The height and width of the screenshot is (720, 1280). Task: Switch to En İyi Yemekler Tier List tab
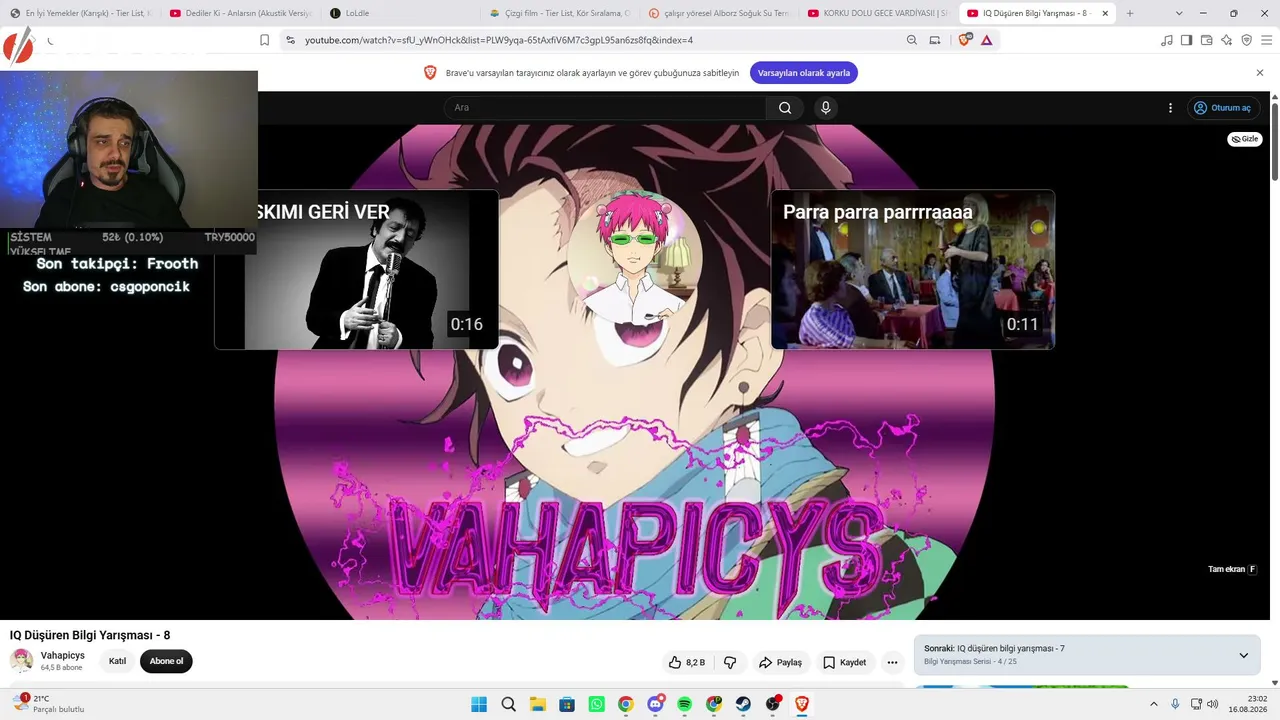(81, 13)
